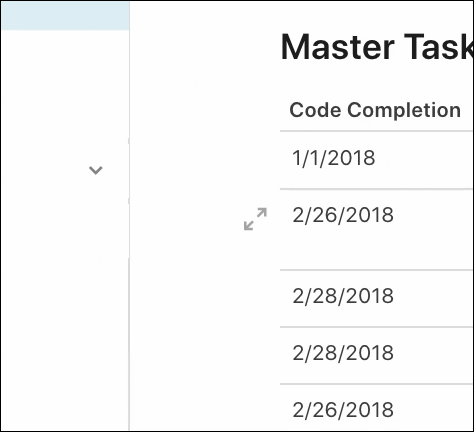Select the bottom 2/26/2018 date cell
Viewport: 474px width, 432px height.
tap(343, 410)
